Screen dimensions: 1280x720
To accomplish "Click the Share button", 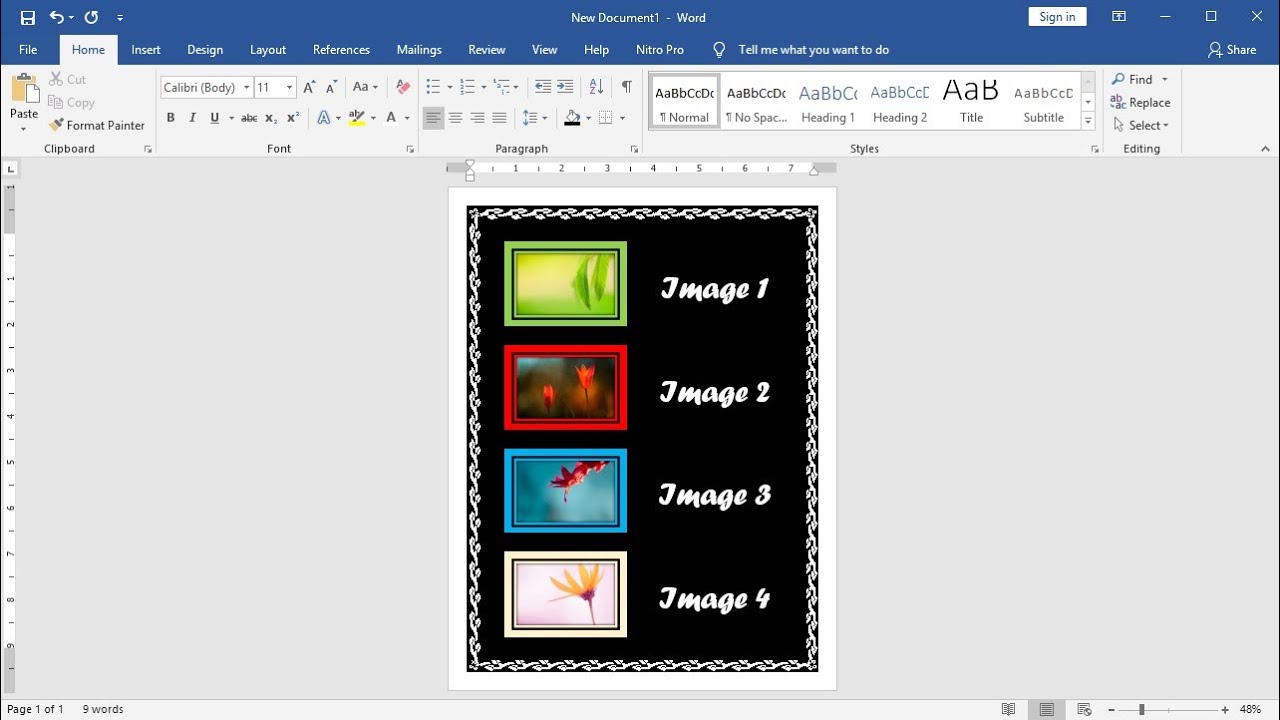I will (1232, 49).
